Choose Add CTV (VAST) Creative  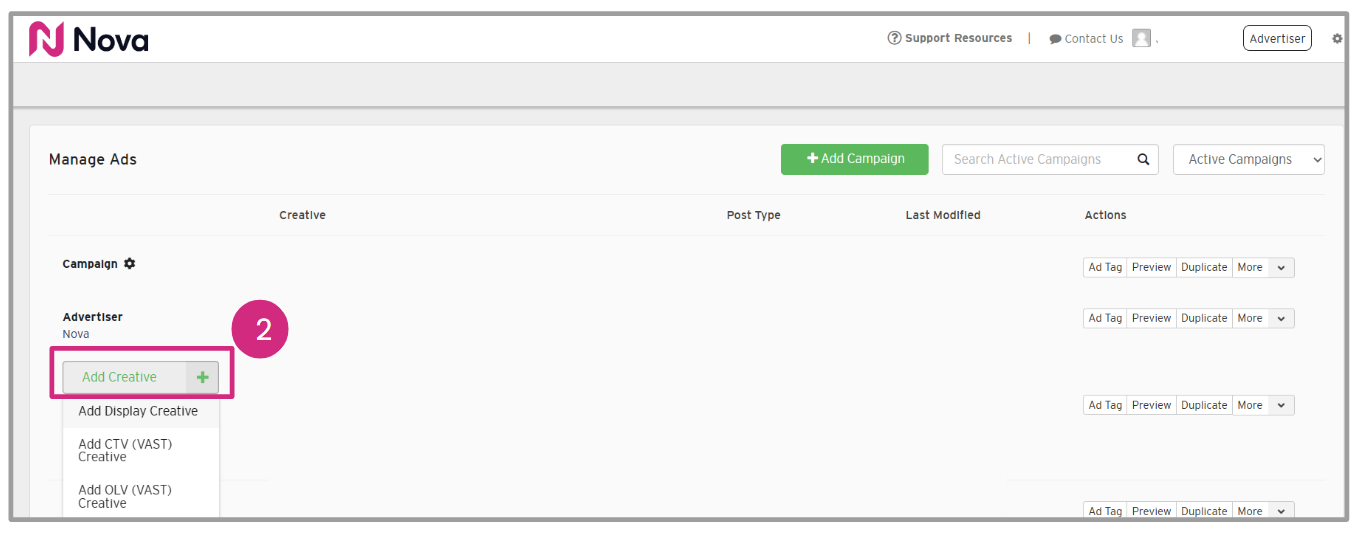coord(125,450)
